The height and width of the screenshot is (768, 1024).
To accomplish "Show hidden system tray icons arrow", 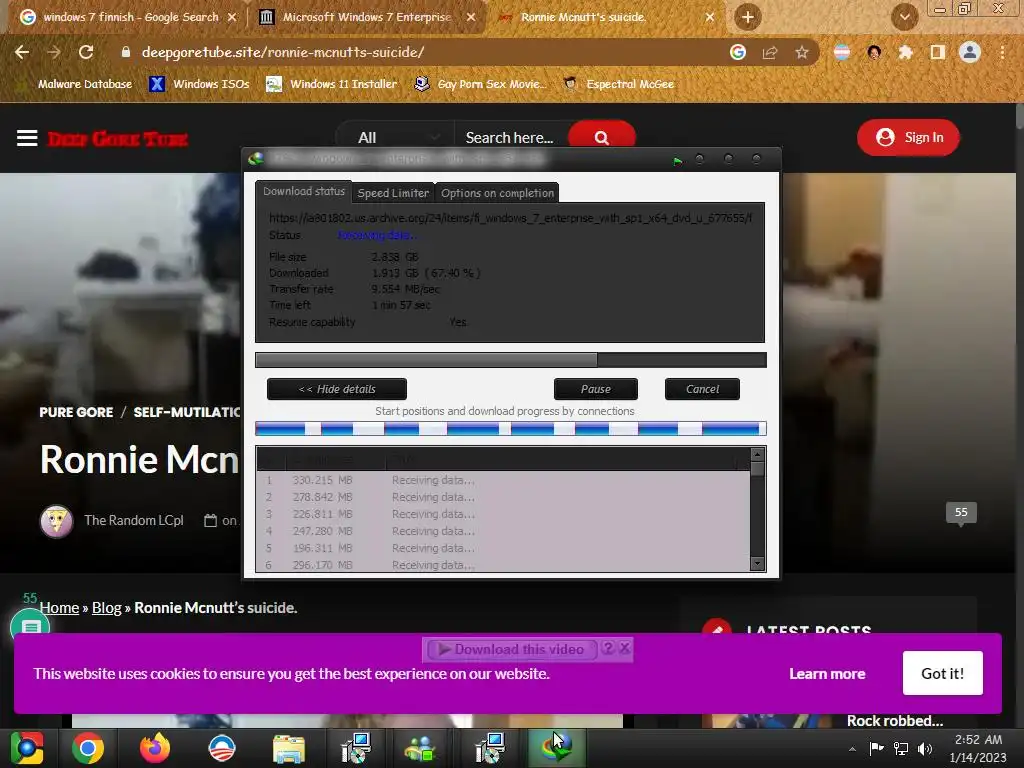I will pyautogui.click(x=852, y=748).
